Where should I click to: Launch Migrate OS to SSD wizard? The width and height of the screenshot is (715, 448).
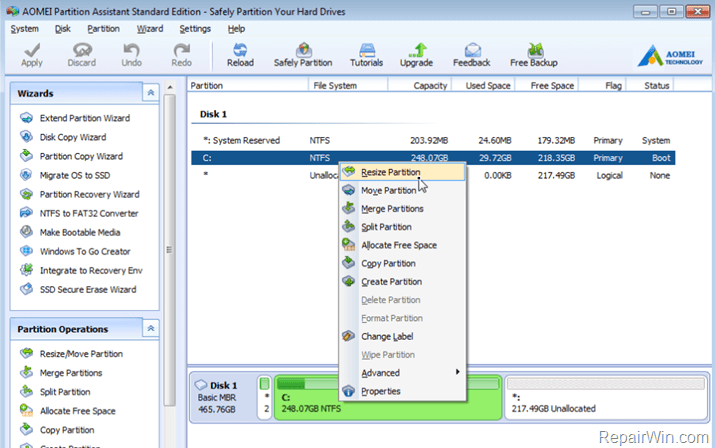pyautogui.click(x=66, y=176)
